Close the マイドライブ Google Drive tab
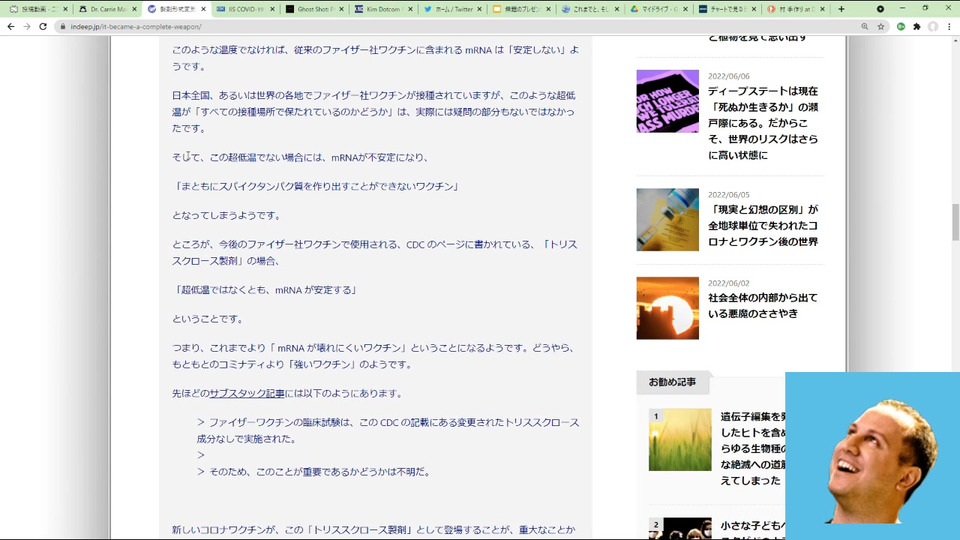Image resolution: width=960 pixels, height=540 pixels. [x=685, y=9]
